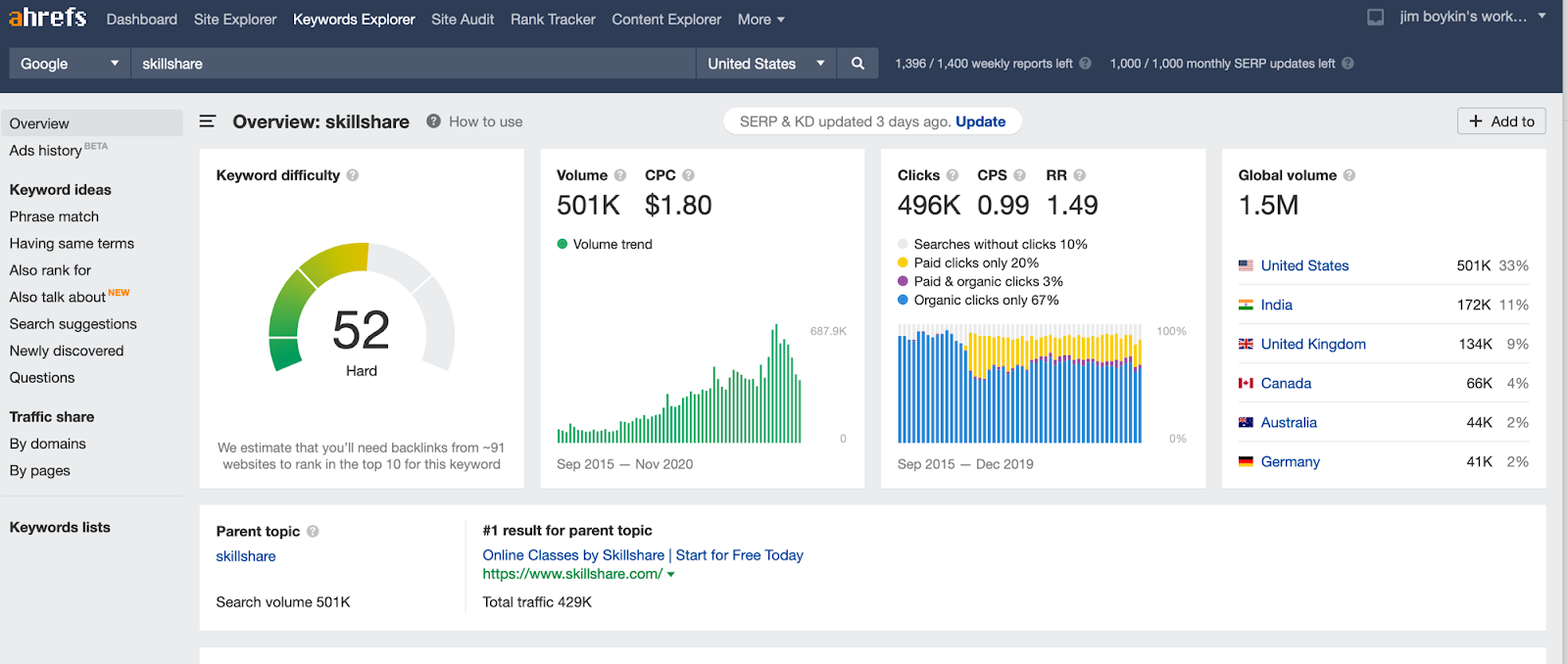This screenshot has width=1568, height=664.
Task: Click the Australia flag icon
Action: (1246, 422)
